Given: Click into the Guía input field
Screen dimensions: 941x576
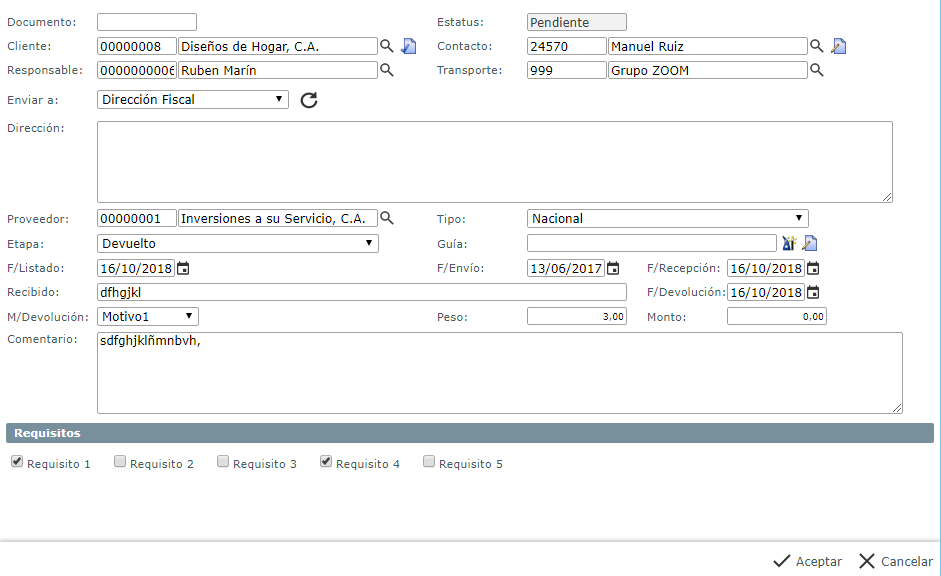Looking at the screenshot, I should (x=651, y=243).
